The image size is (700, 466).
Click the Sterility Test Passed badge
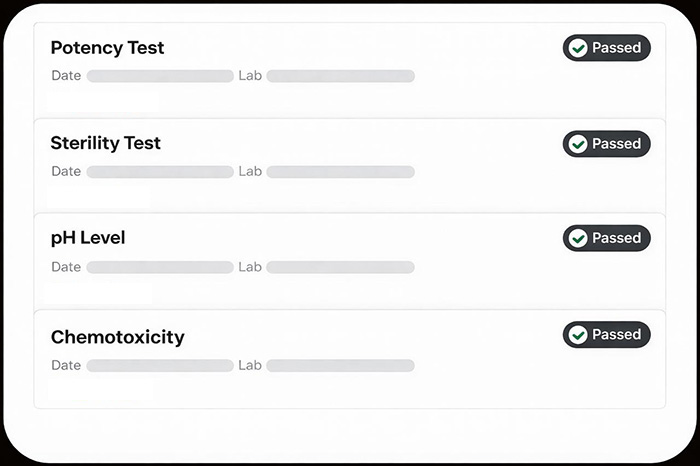coord(607,144)
